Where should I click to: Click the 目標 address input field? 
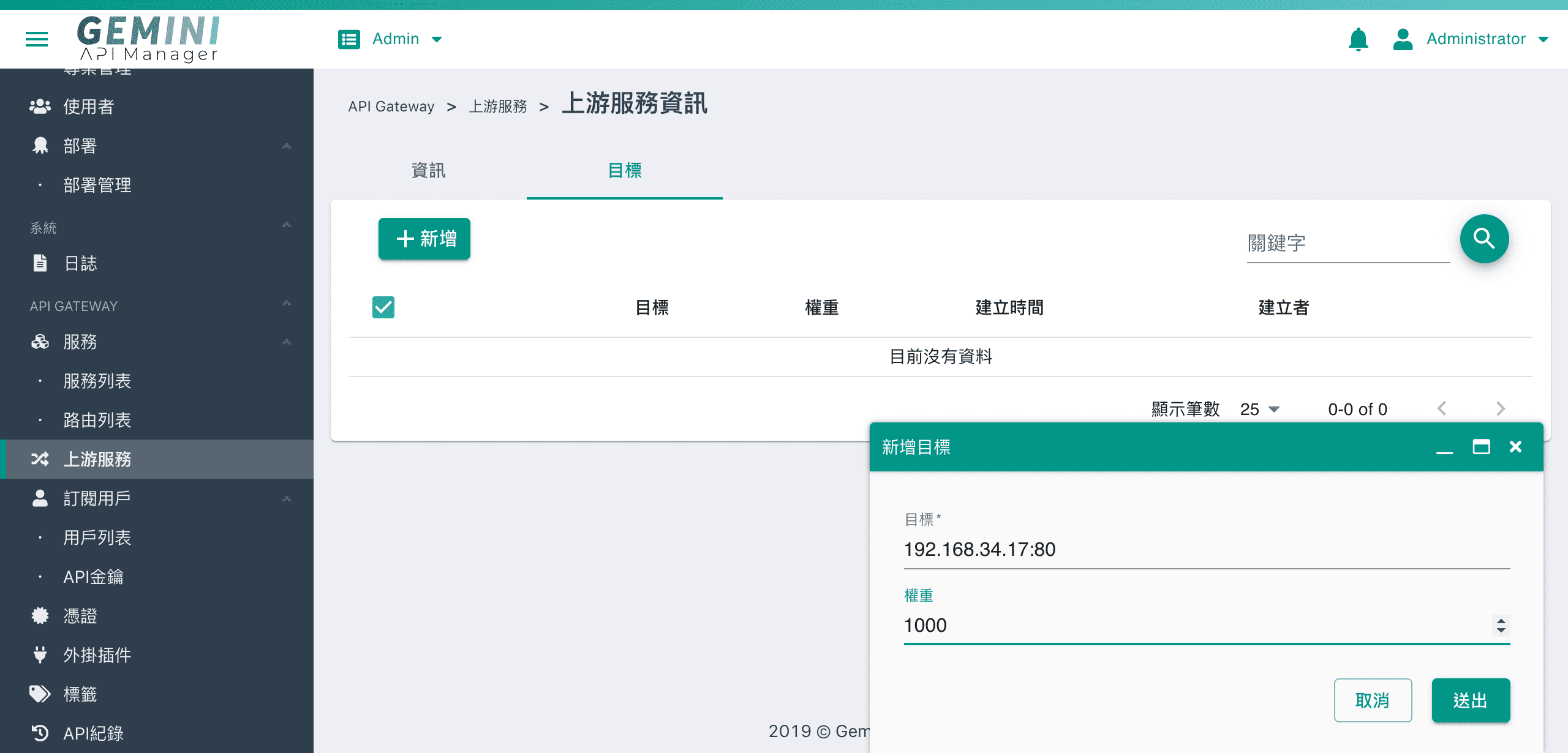click(1207, 550)
